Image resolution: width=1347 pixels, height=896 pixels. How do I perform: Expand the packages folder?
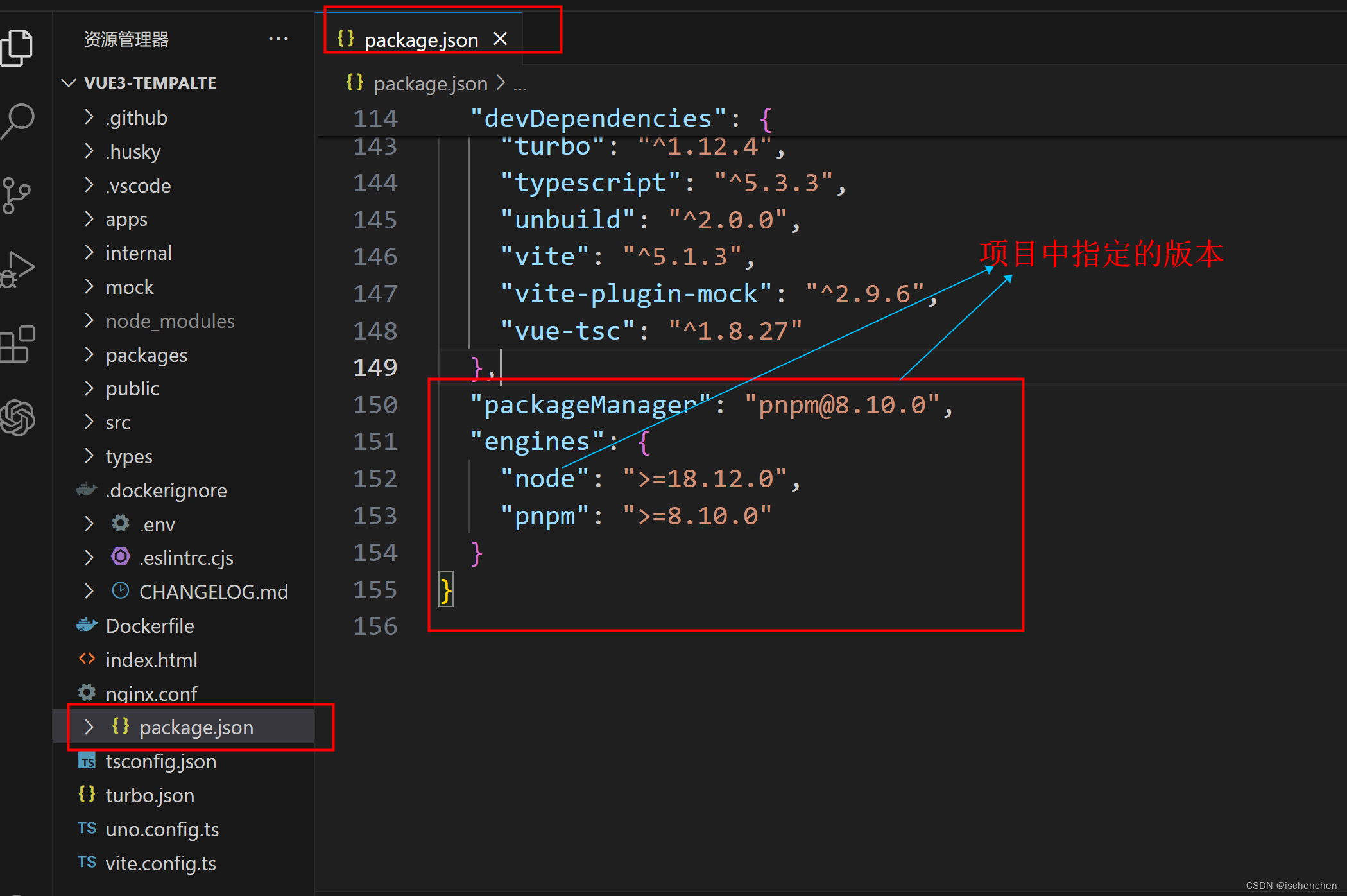[x=146, y=355]
